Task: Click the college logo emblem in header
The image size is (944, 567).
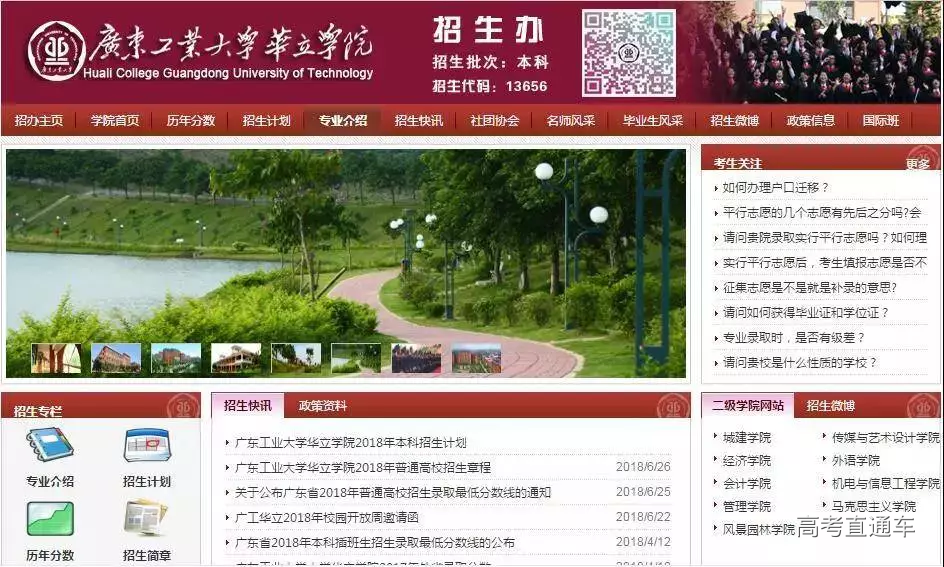Action: point(56,51)
